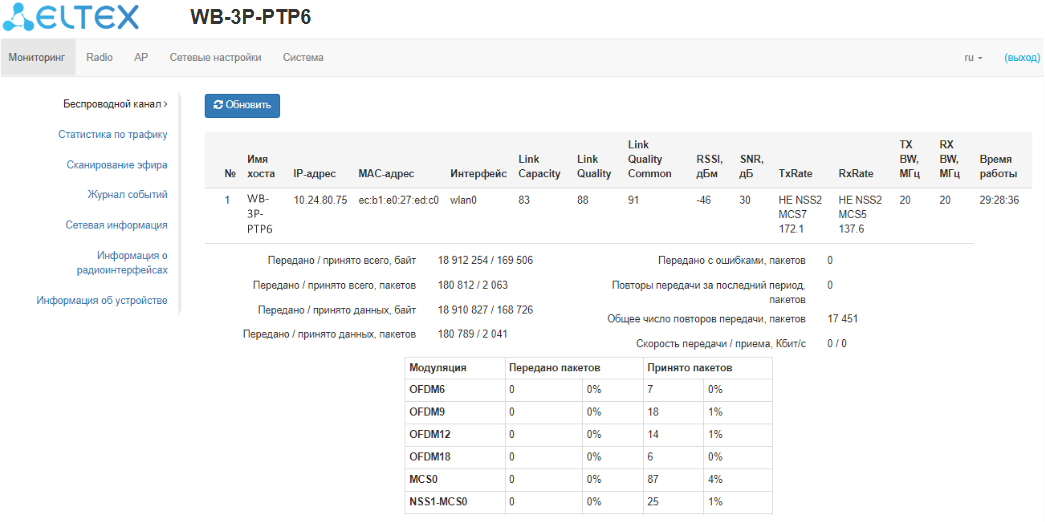The width and height of the screenshot is (1045, 522).
Task: Click the wlan0 interface cell
Action: tap(463, 199)
